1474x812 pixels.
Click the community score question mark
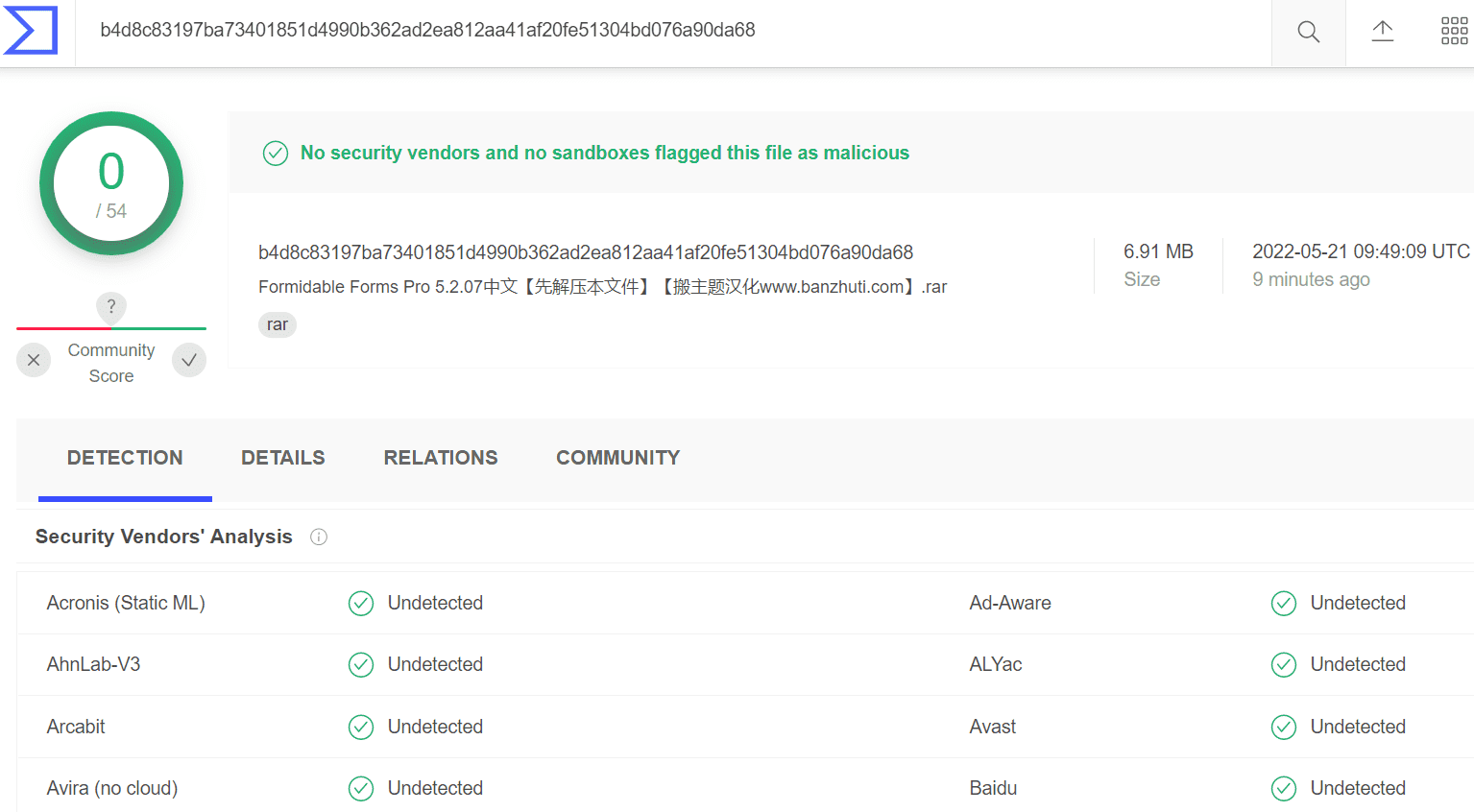click(x=111, y=306)
